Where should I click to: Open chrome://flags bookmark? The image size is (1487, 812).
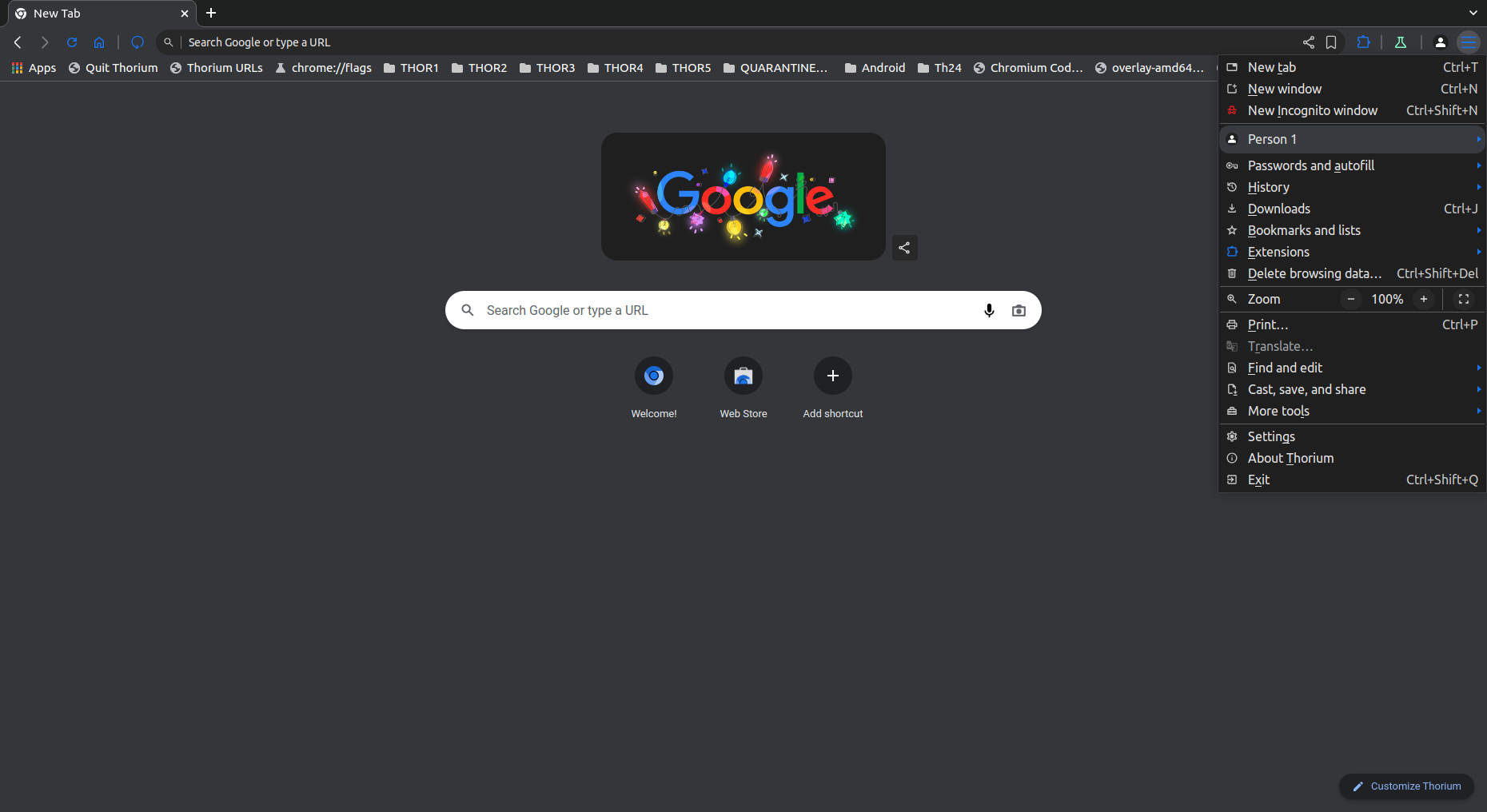click(x=324, y=68)
